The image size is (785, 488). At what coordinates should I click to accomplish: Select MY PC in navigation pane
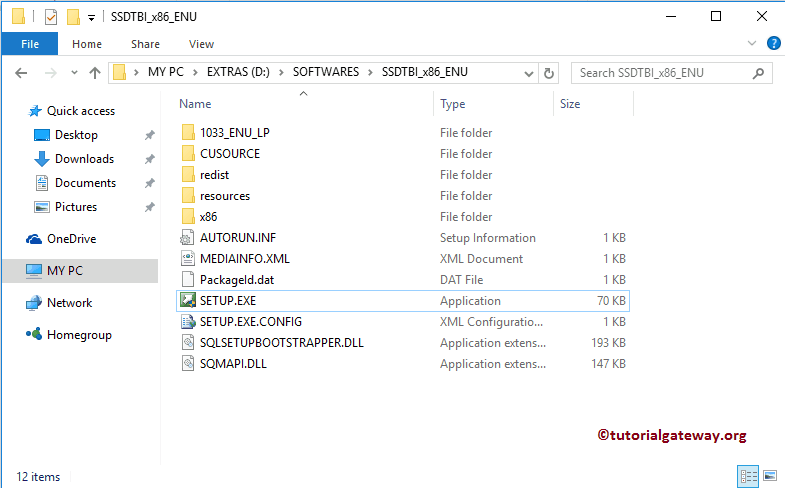click(80, 271)
